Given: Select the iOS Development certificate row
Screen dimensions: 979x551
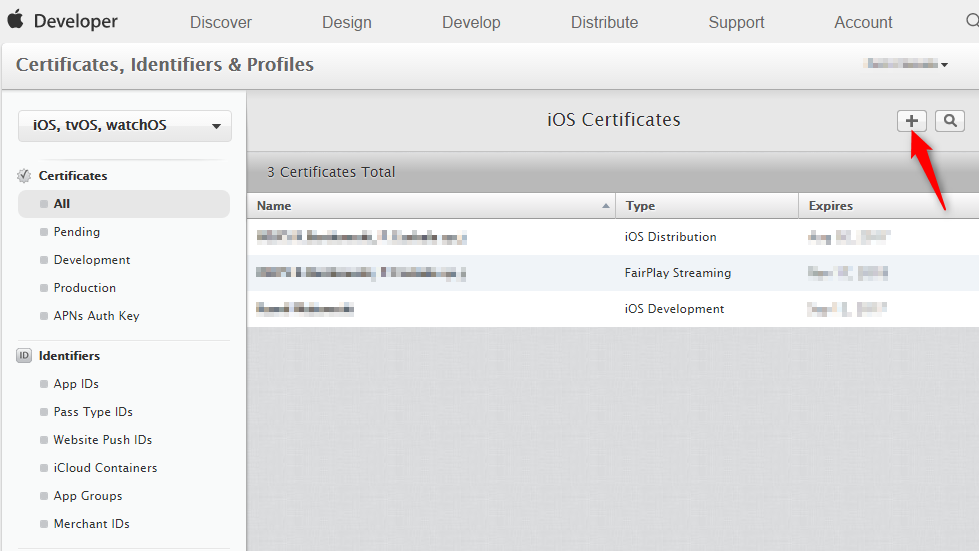Looking at the screenshot, I should [613, 309].
